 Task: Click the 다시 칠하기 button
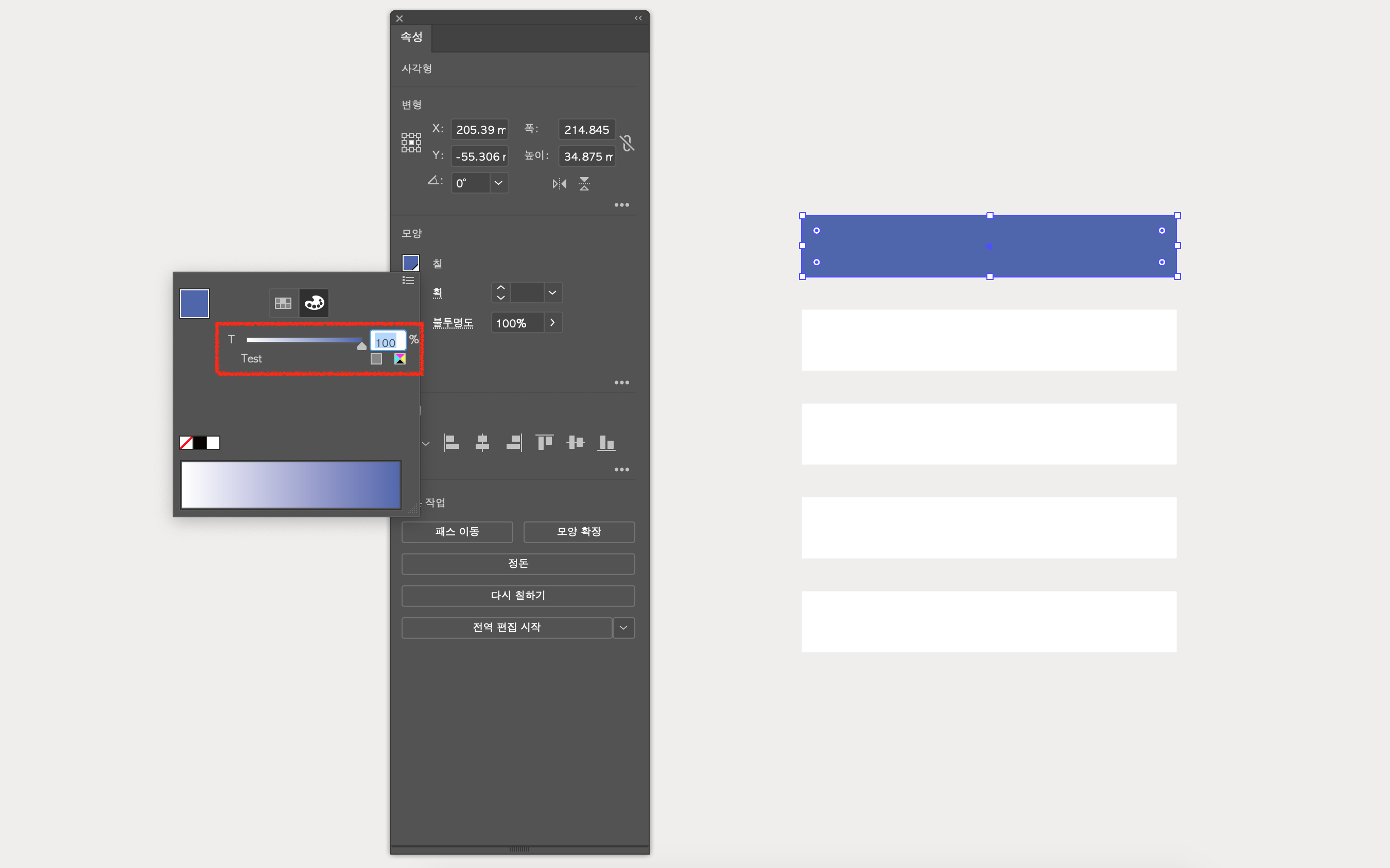[518, 595]
